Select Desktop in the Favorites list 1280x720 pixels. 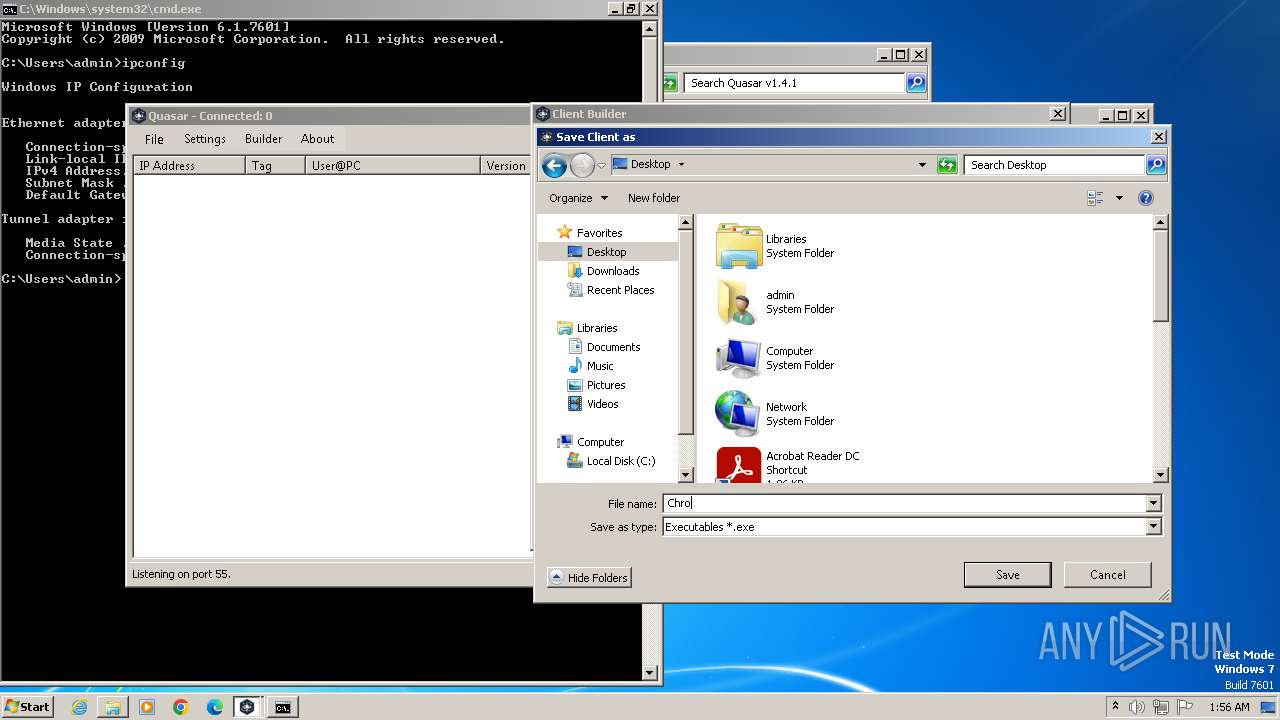pos(607,252)
